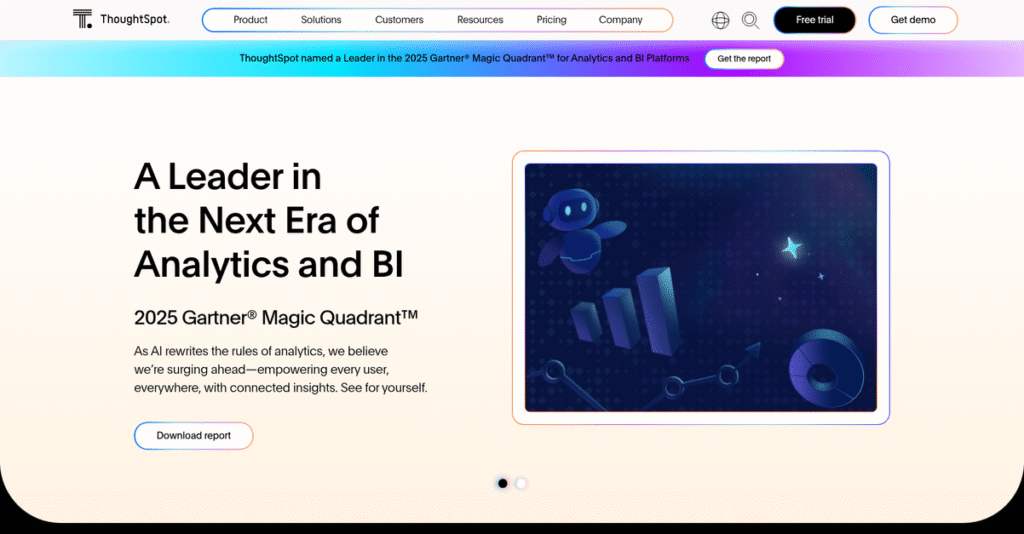Open the language globe icon
This screenshot has height=534, width=1024.
click(720, 20)
